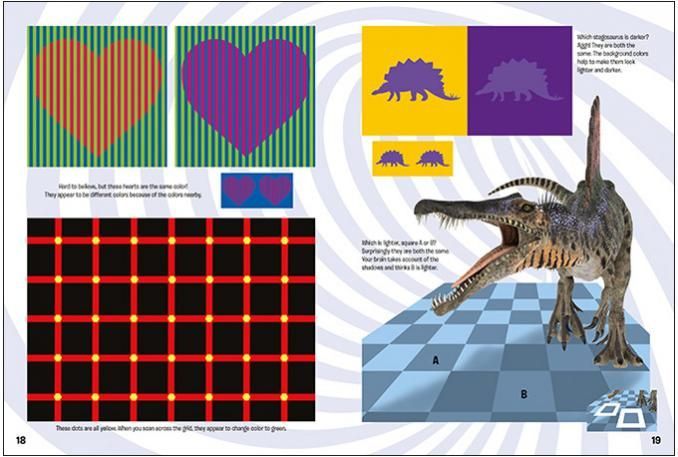
Task: Click the caption line 'Hard to believe, but these hearts...'
Action: tap(123, 186)
